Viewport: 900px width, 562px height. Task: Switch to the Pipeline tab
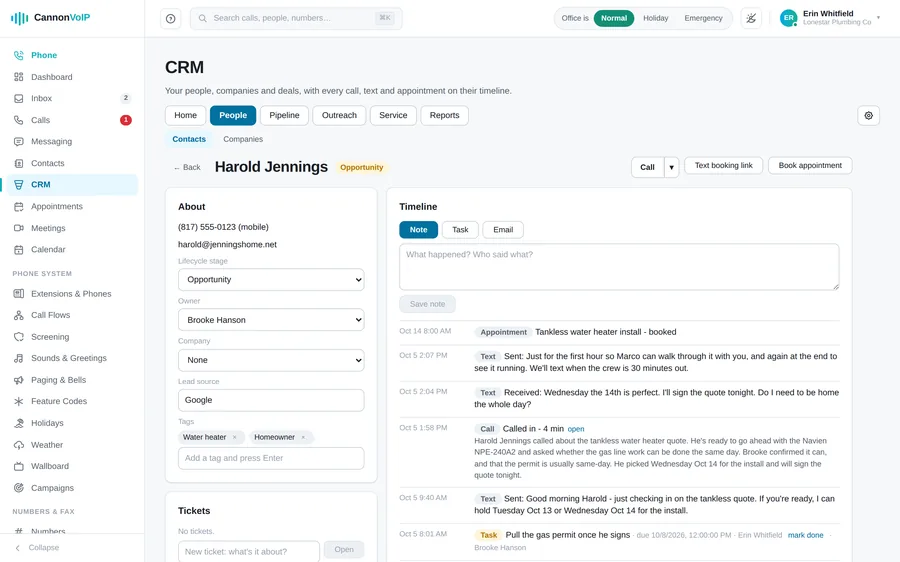click(284, 115)
